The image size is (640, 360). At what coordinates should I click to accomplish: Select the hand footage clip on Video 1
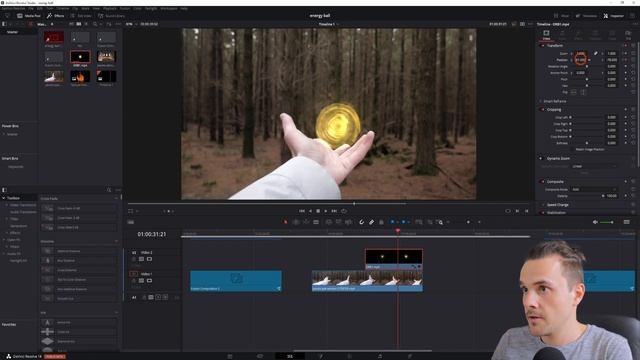pos(367,281)
